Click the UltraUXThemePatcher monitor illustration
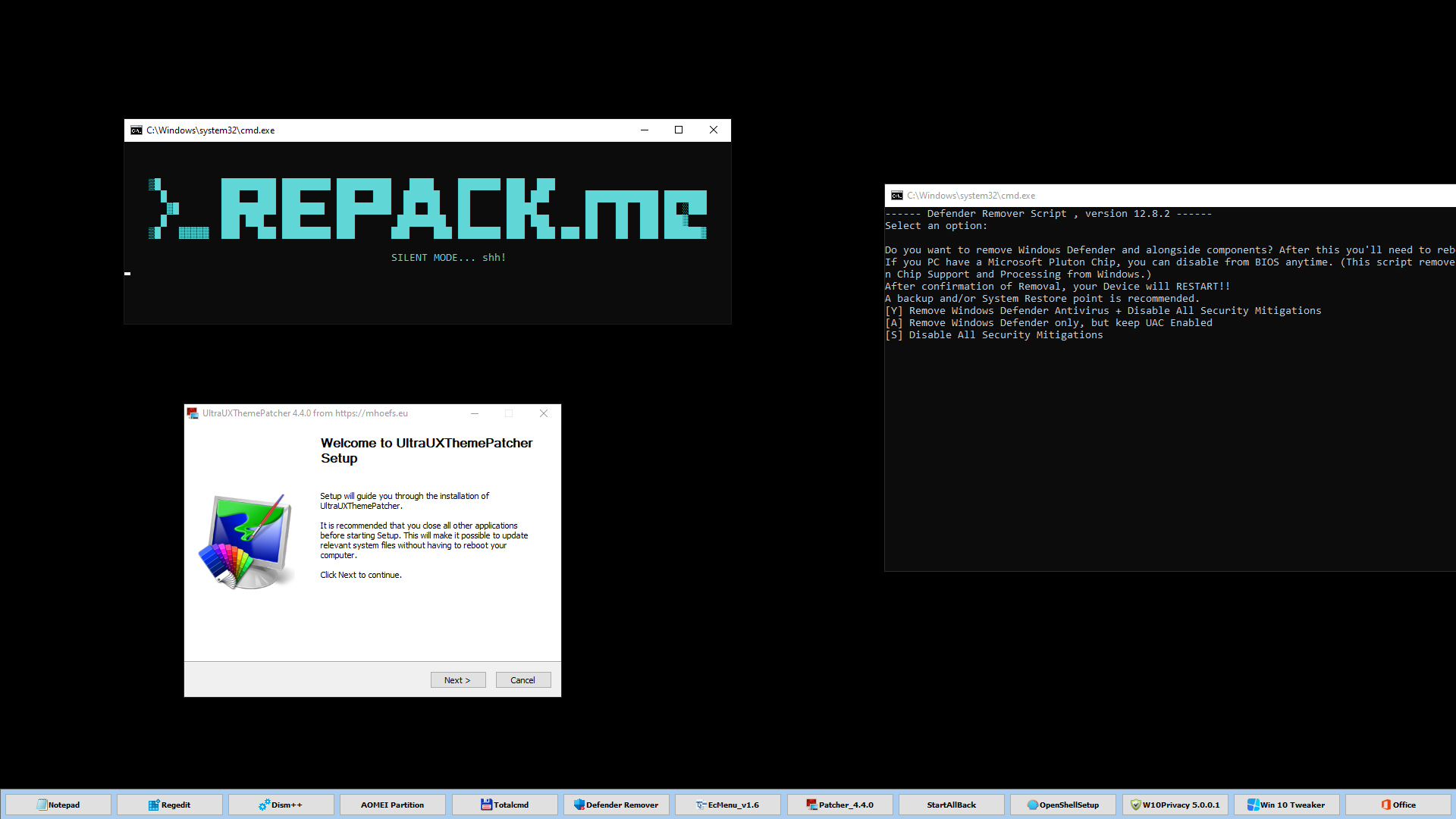1456x819 pixels. tap(247, 541)
